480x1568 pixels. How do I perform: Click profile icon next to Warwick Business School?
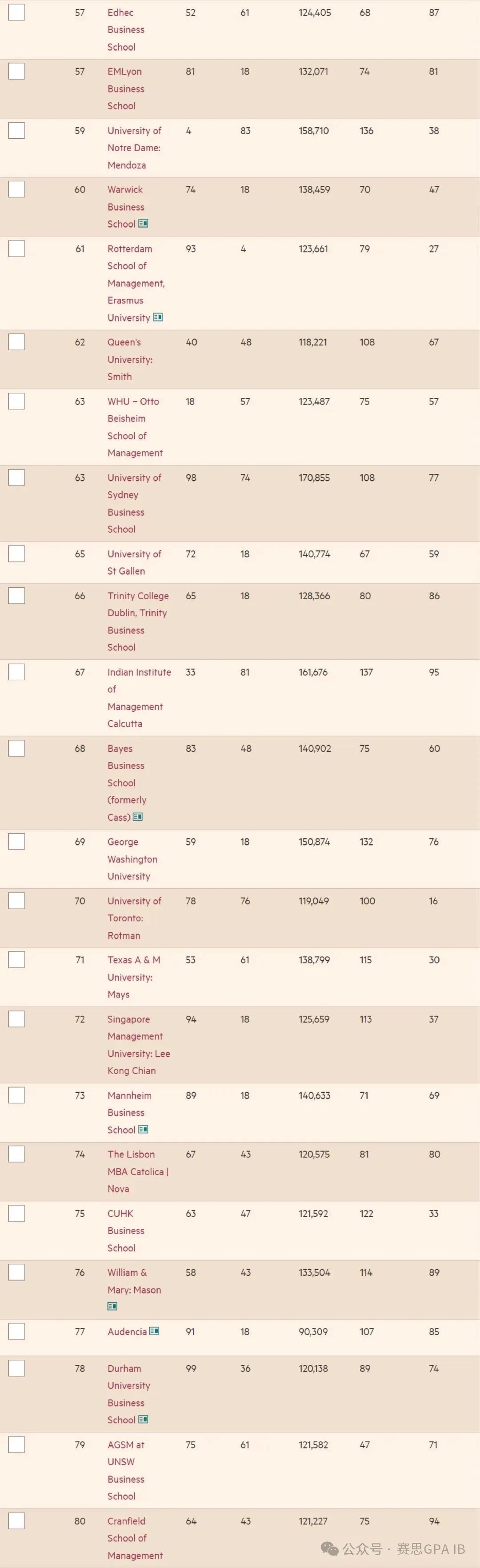point(143,223)
